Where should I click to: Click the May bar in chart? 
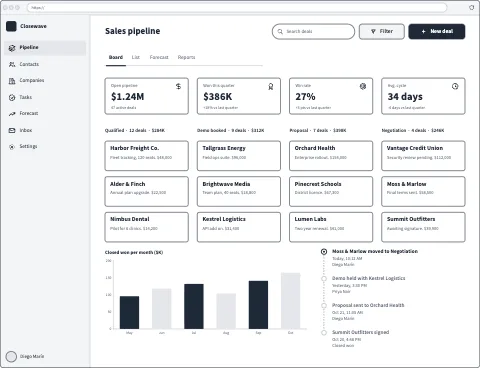129,313
